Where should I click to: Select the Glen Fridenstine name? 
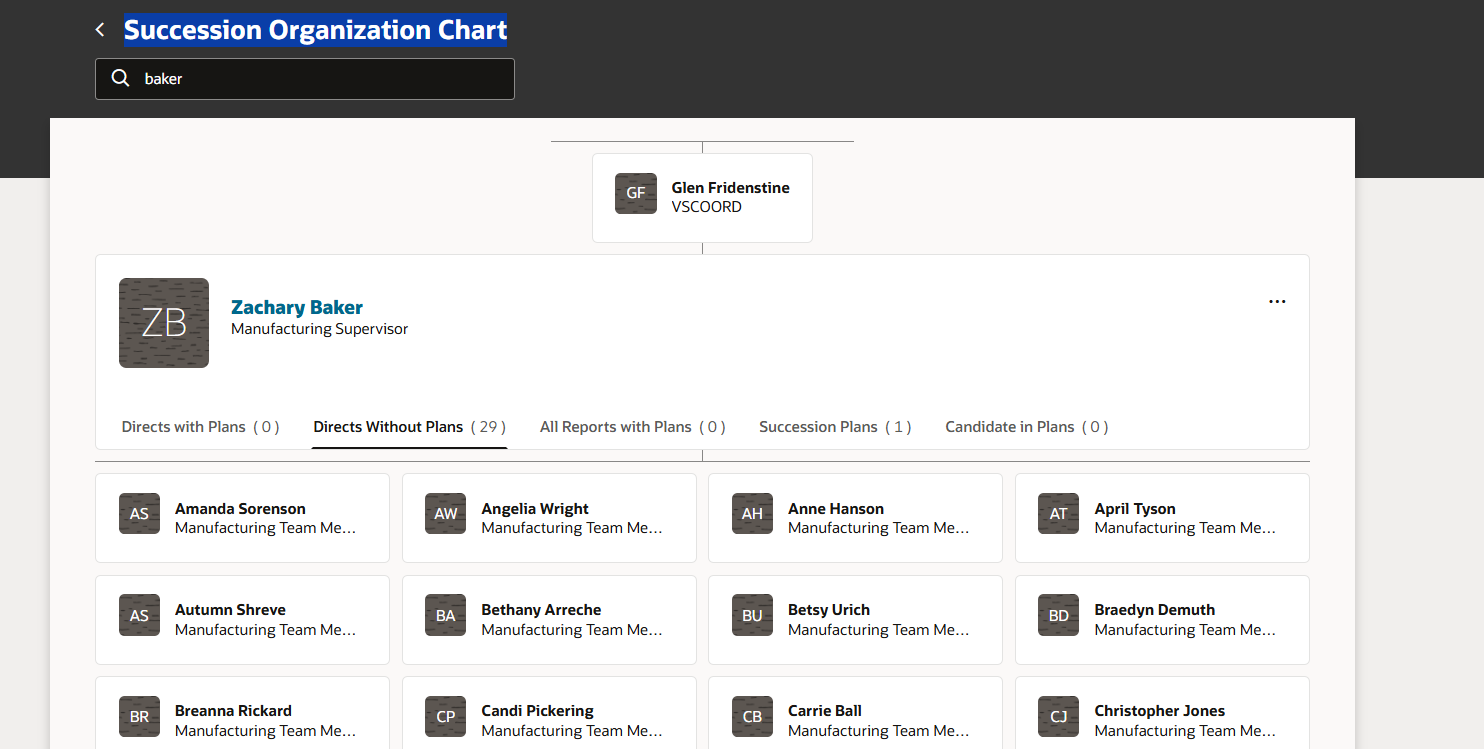click(x=730, y=188)
